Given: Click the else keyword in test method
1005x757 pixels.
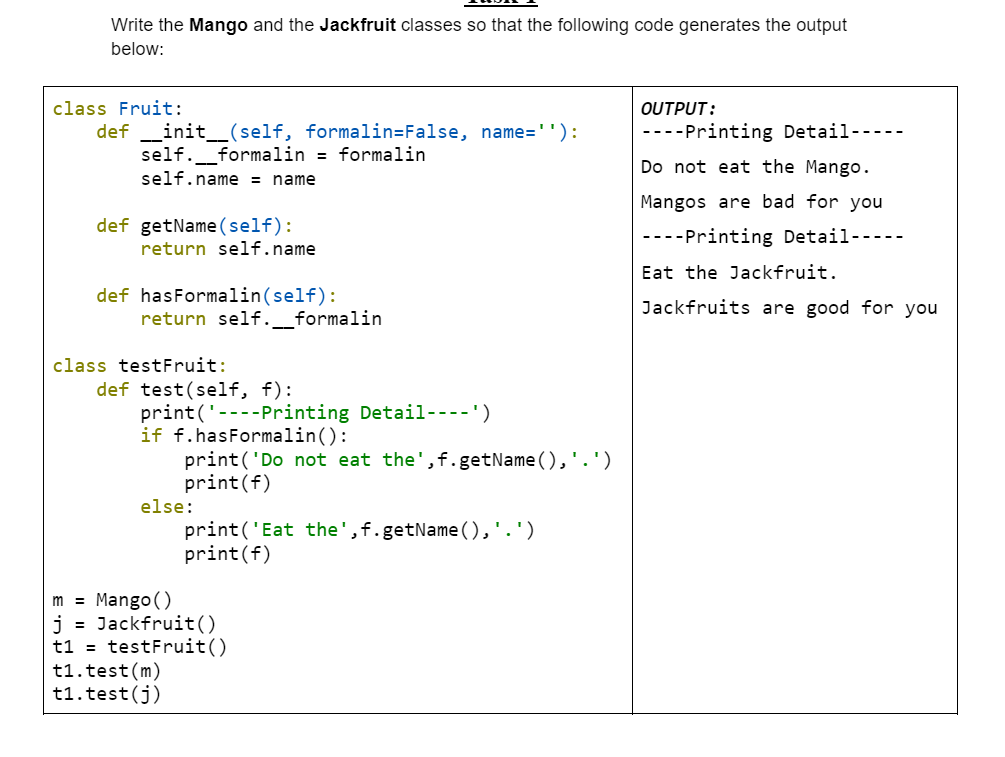Looking at the screenshot, I should pyautogui.click(x=160, y=506).
